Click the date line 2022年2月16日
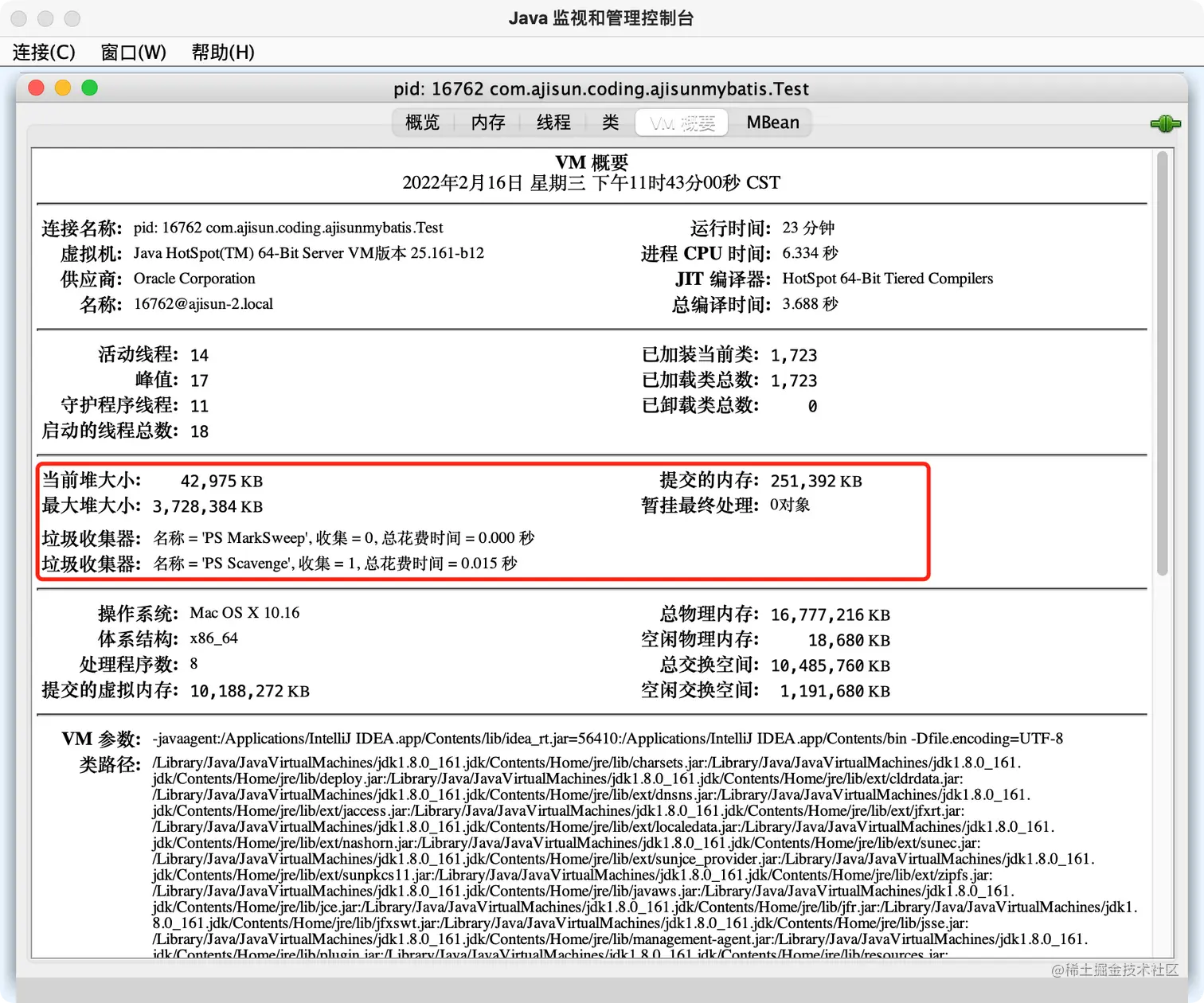The image size is (1204, 1003). (x=592, y=183)
